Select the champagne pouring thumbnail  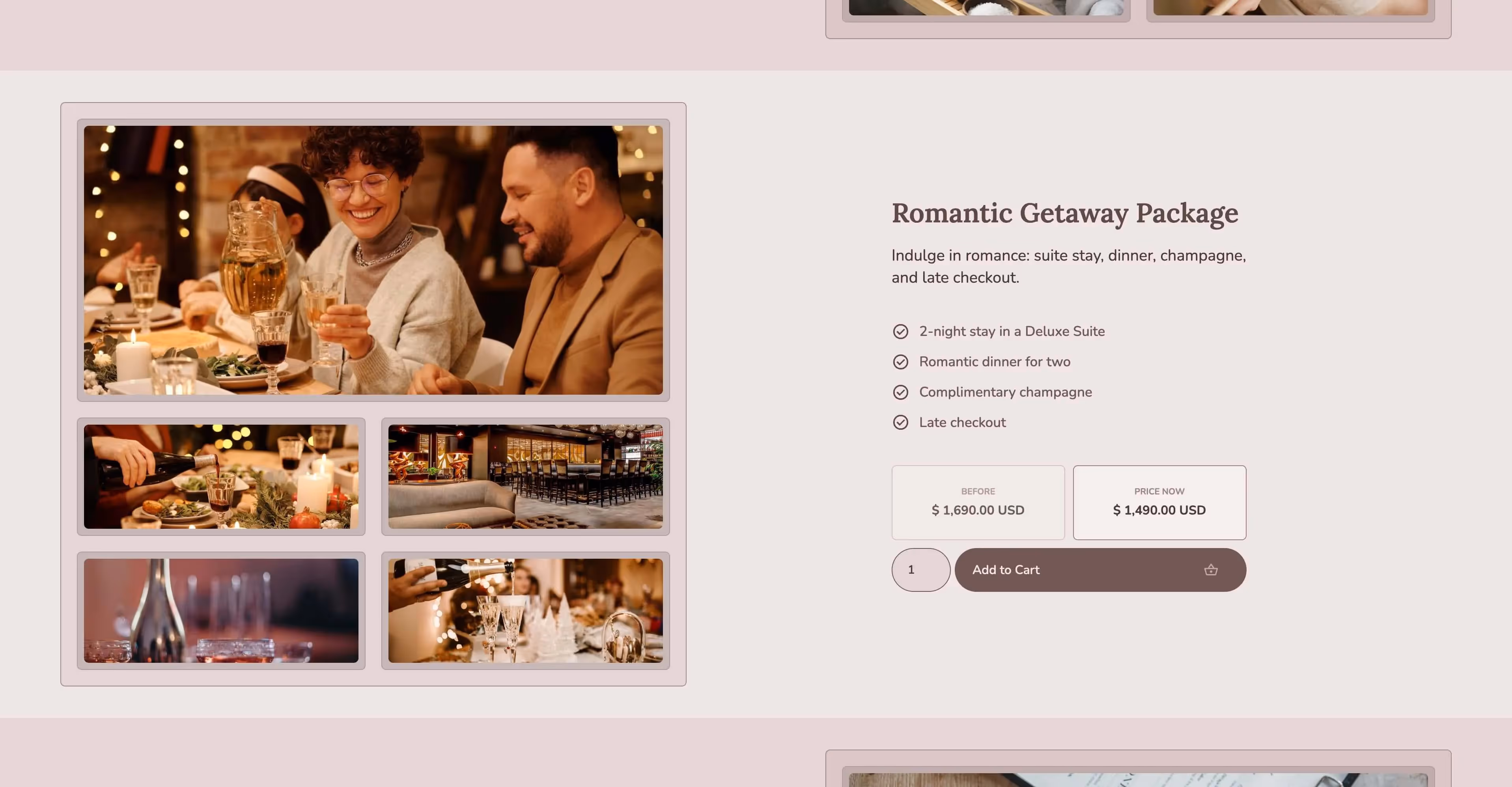pos(525,610)
